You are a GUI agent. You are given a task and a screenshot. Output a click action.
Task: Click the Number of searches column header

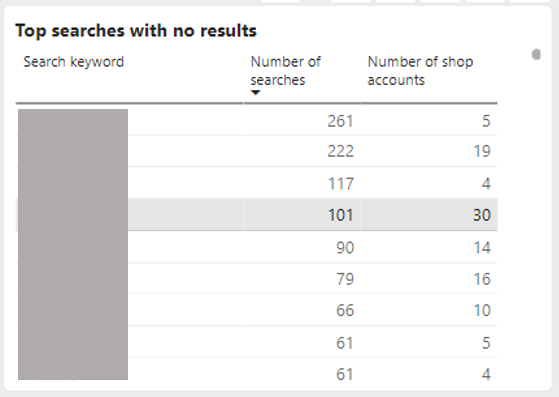click(286, 71)
